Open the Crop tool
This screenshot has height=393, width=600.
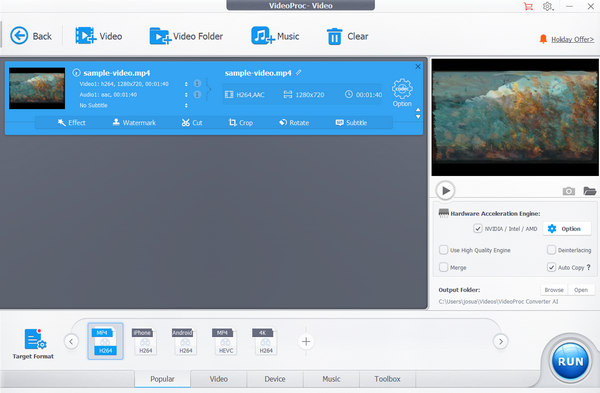(241, 122)
